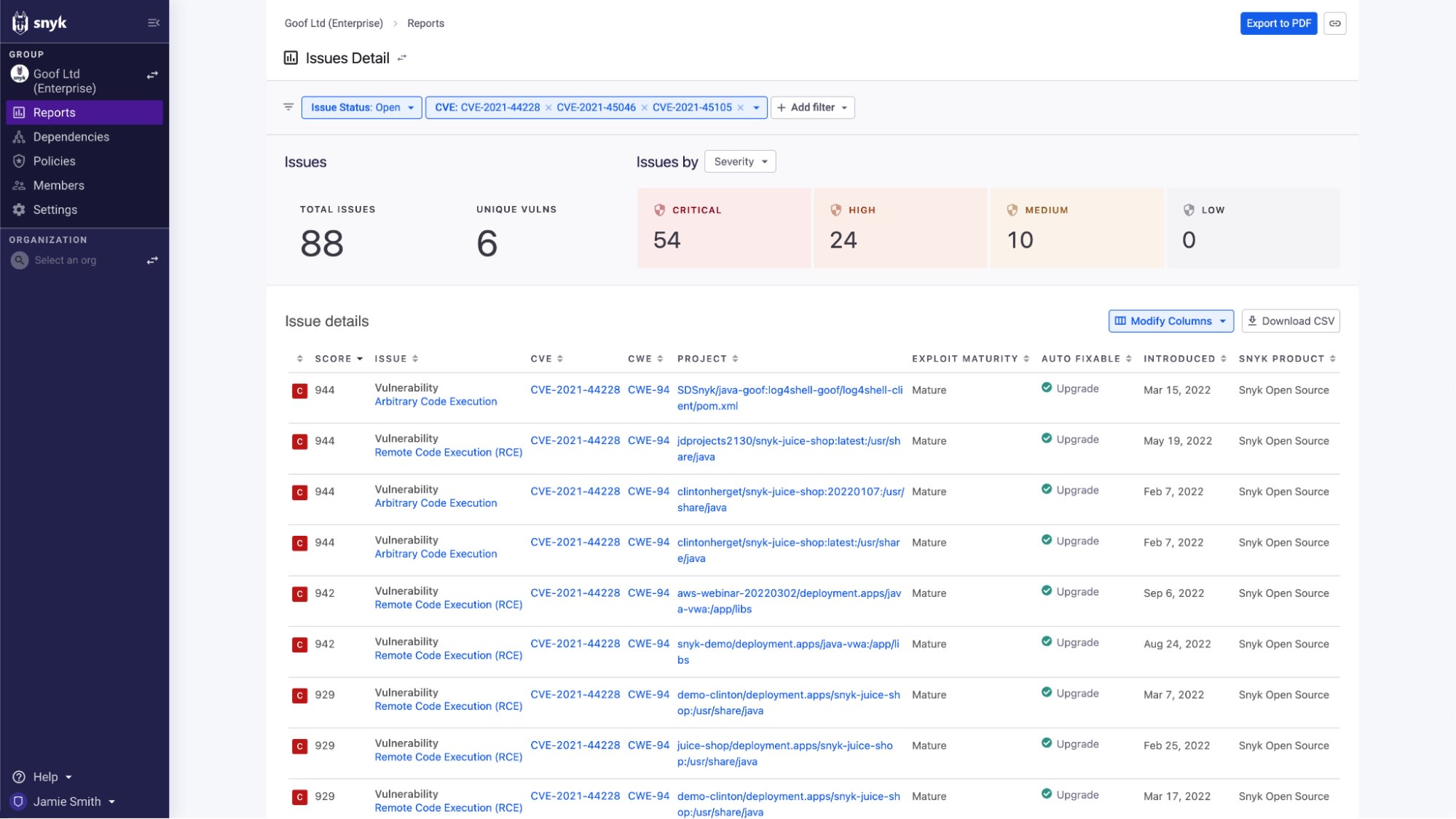Sort by Exploit Maturity

(970, 359)
